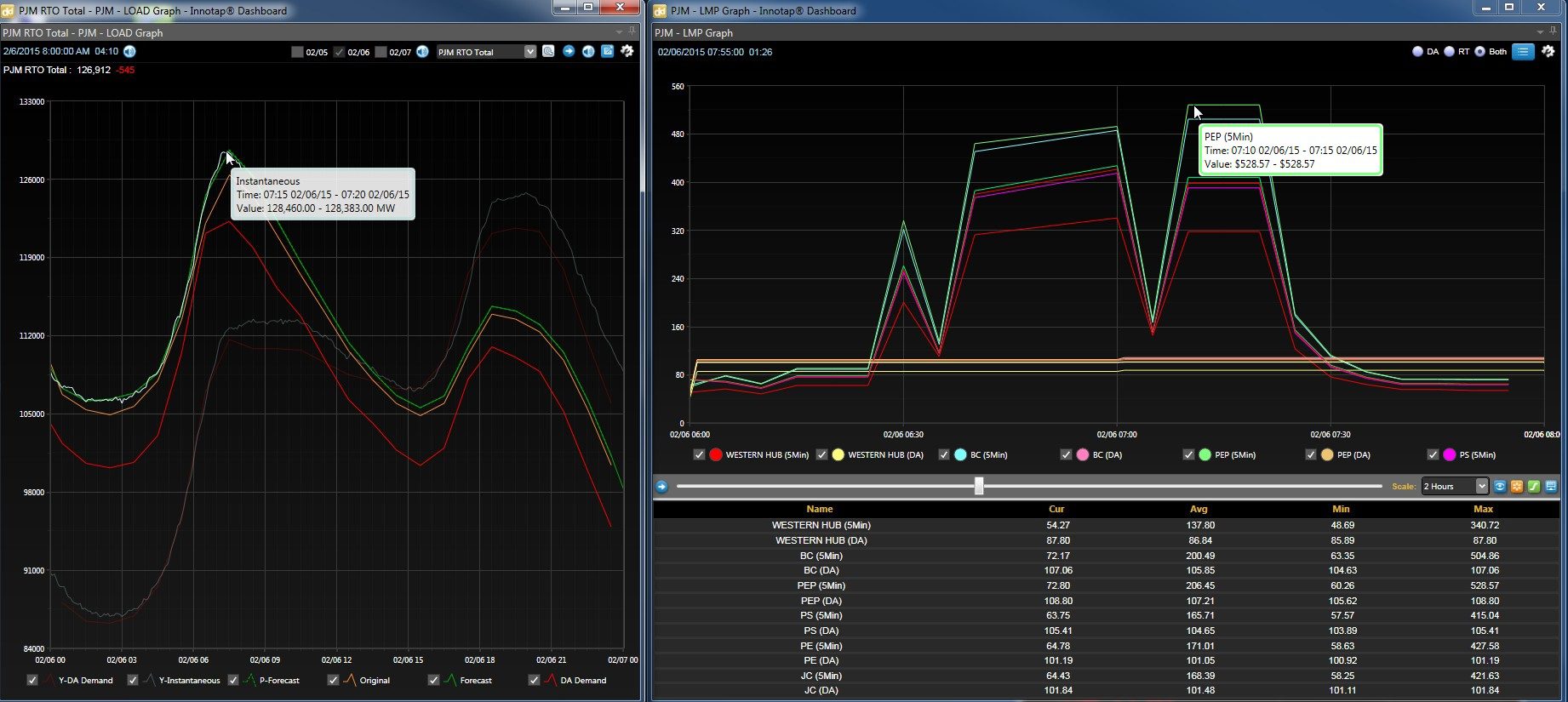Enable the 02/07 date checkbox
1568x702 pixels.
point(381,52)
